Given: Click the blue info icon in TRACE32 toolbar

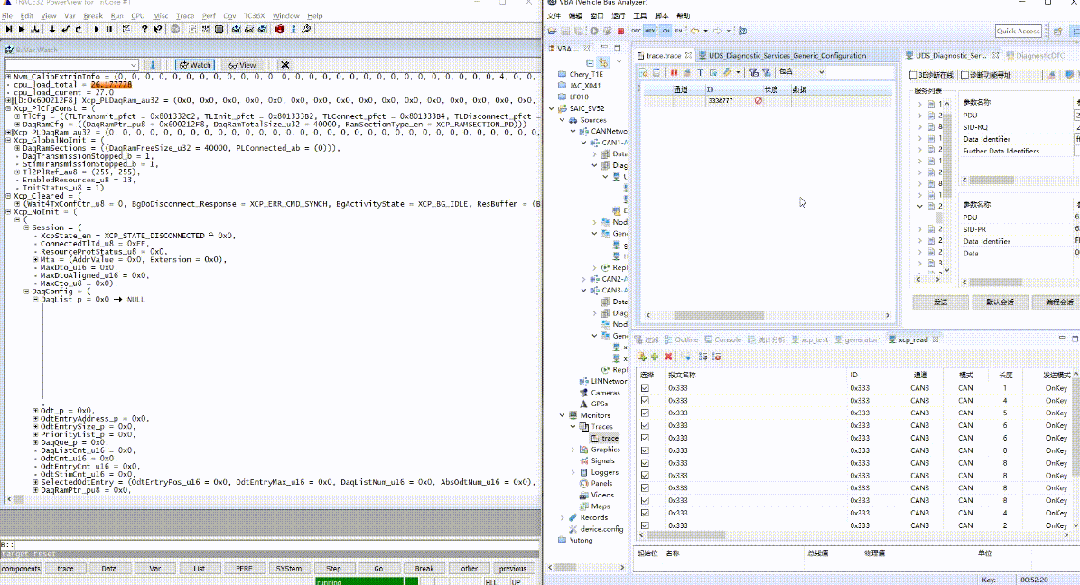Looking at the screenshot, I should (293, 29).
